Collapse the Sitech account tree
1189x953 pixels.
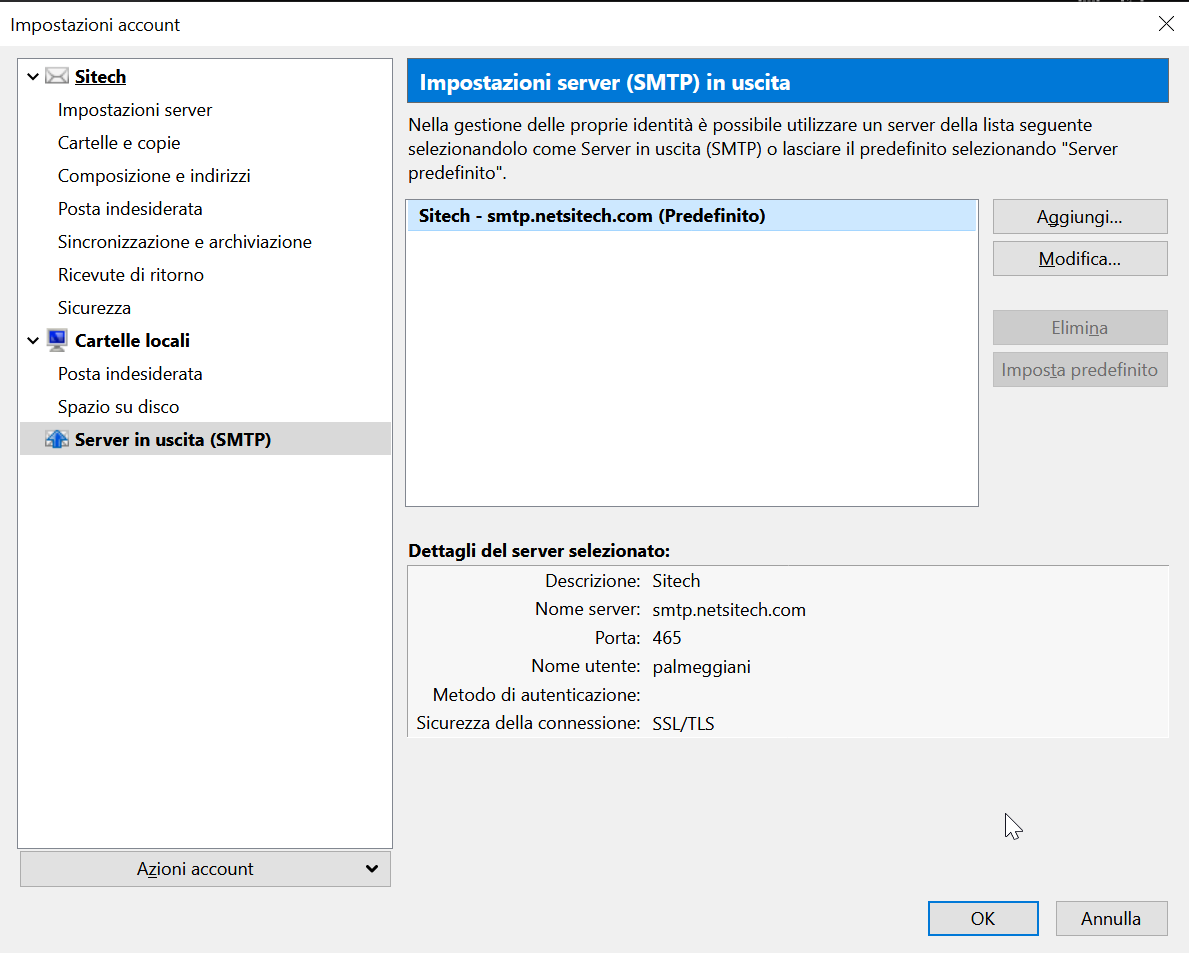[33, 77]
